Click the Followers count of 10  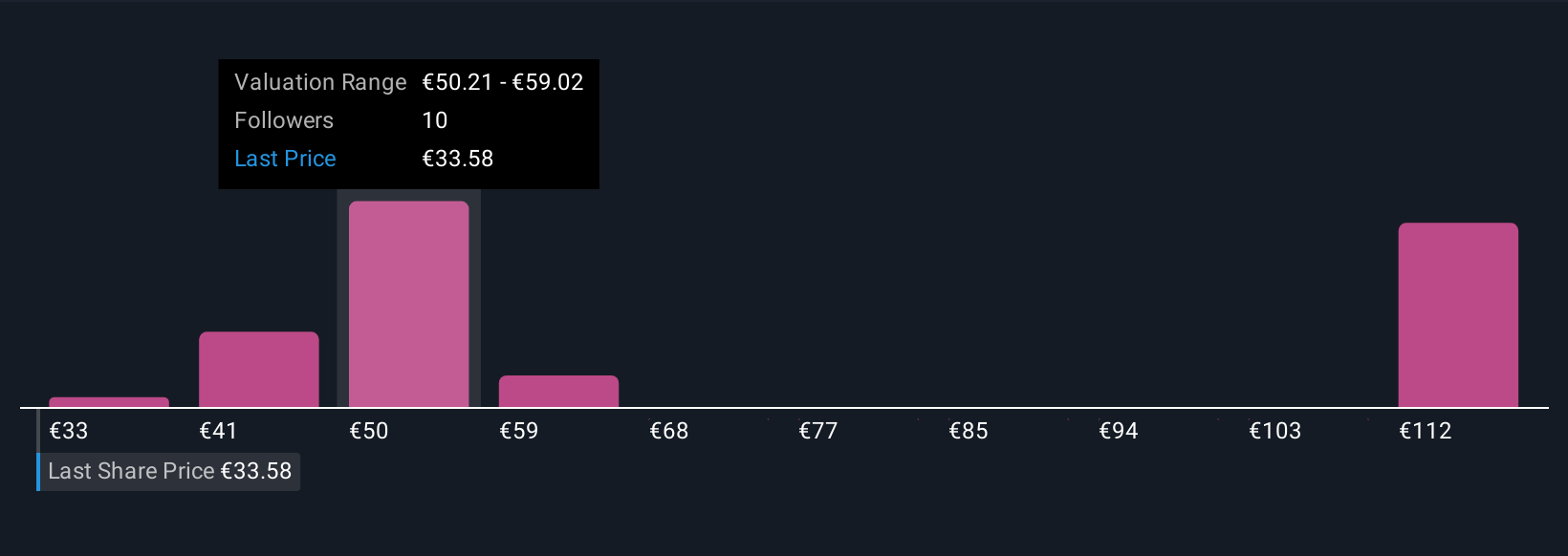click(435, 120)
